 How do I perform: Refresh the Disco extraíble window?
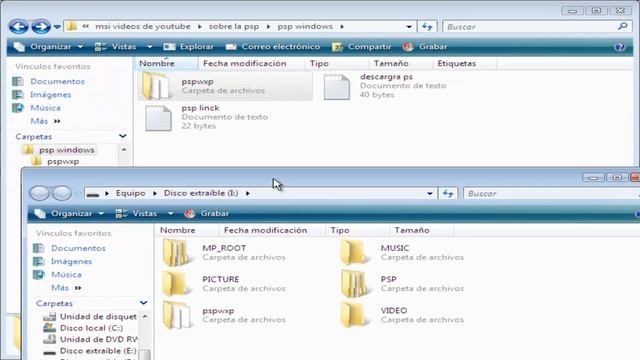(448, 193)
